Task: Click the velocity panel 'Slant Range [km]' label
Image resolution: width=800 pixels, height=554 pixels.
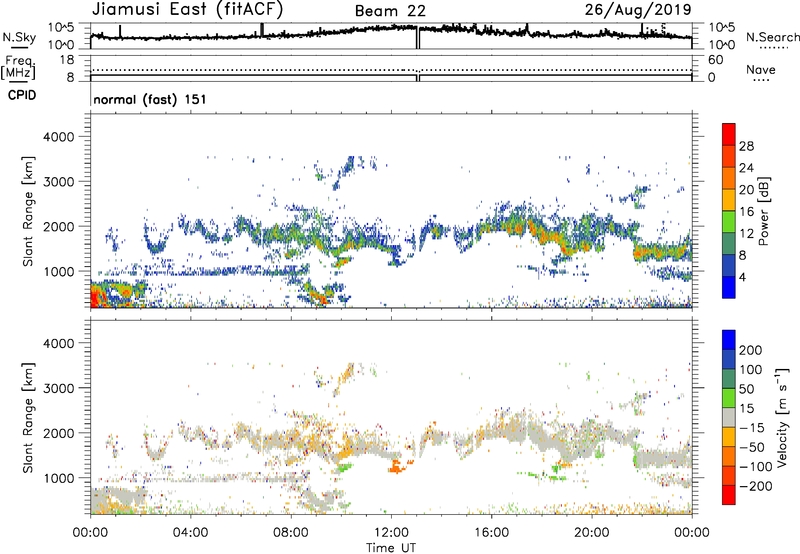Action: (28, 417)
